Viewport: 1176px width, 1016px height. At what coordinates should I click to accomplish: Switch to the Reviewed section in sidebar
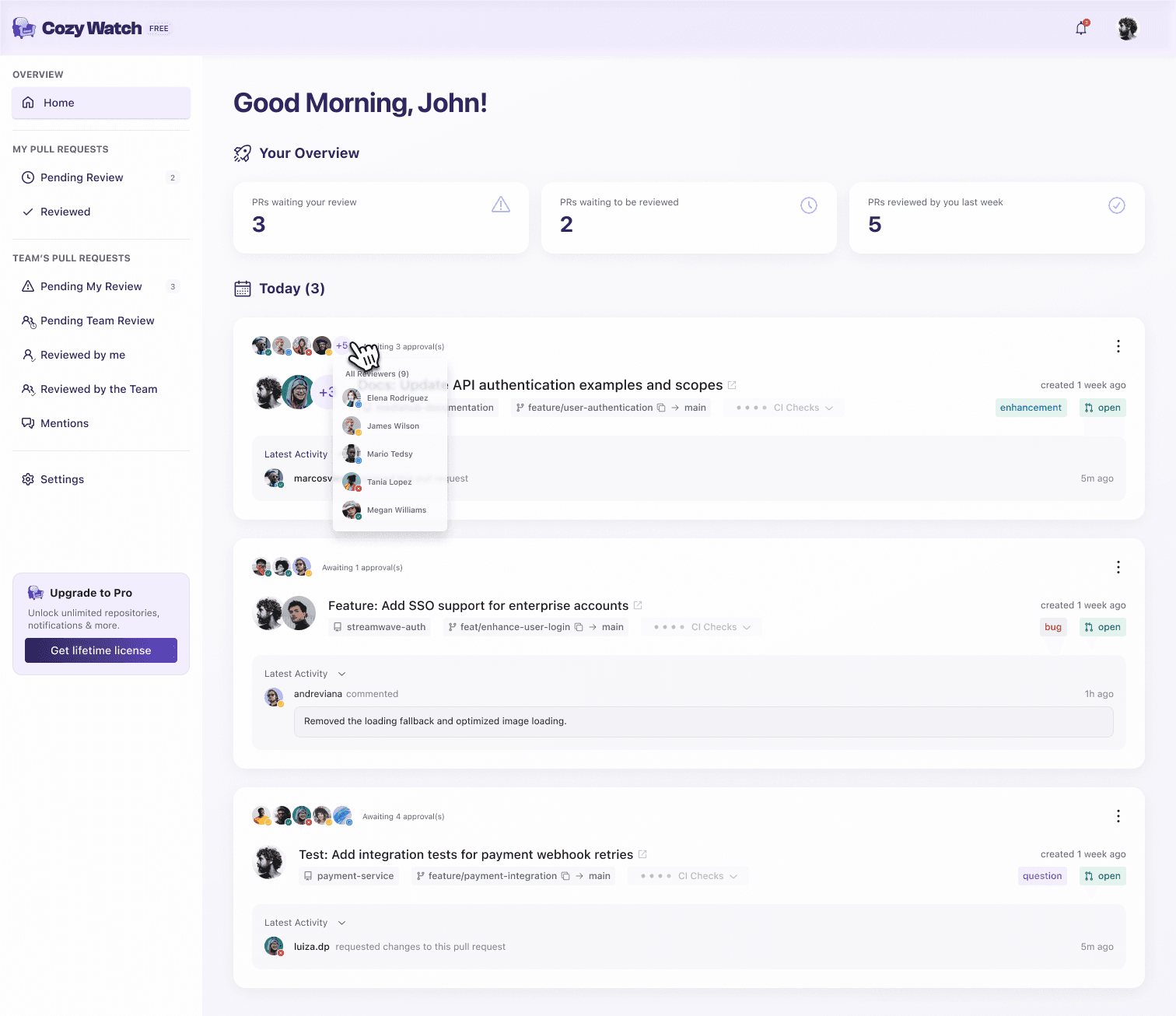coord(66,212)
